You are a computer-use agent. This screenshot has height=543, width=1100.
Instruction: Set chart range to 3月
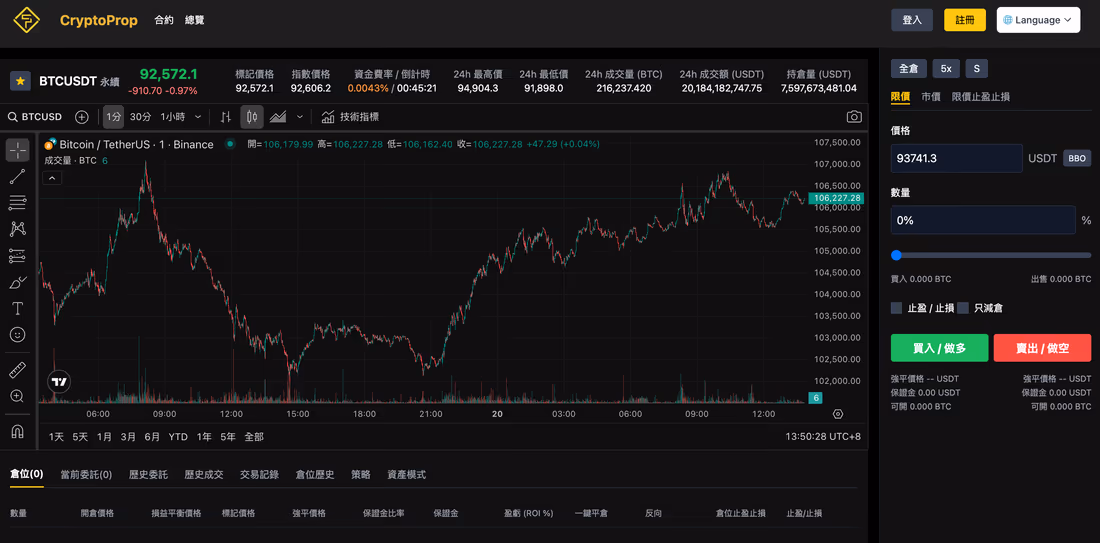pyautogui.click(x=128, y=436)
